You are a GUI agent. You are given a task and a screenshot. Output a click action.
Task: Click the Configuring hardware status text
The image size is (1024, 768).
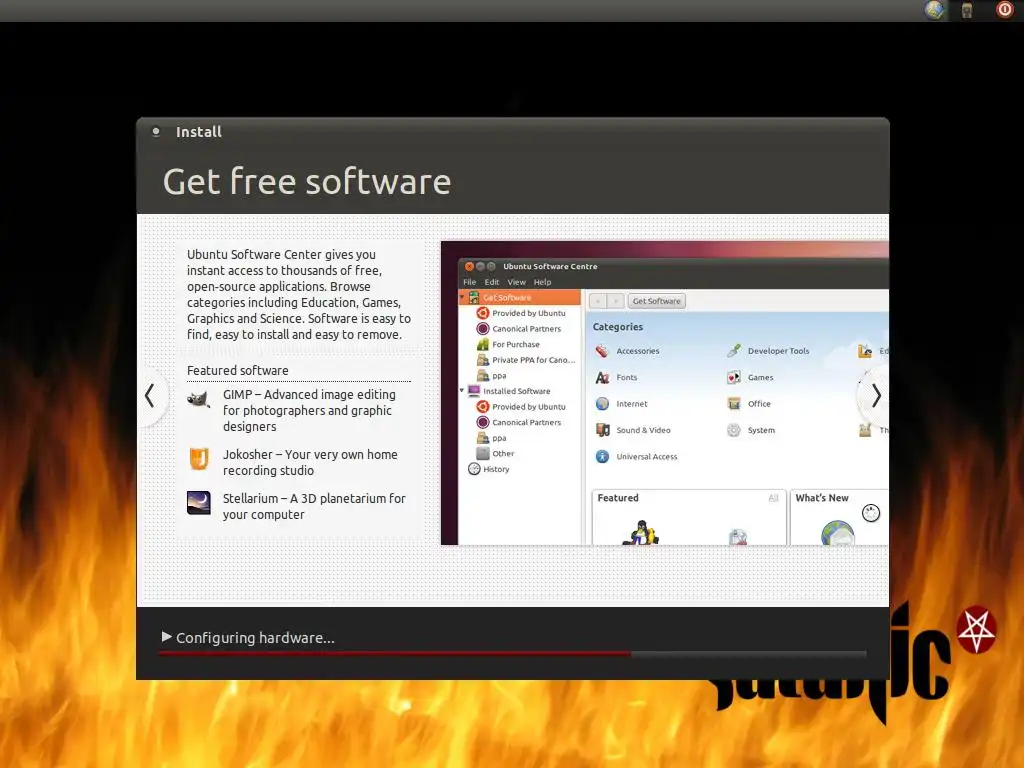[255, 638]
